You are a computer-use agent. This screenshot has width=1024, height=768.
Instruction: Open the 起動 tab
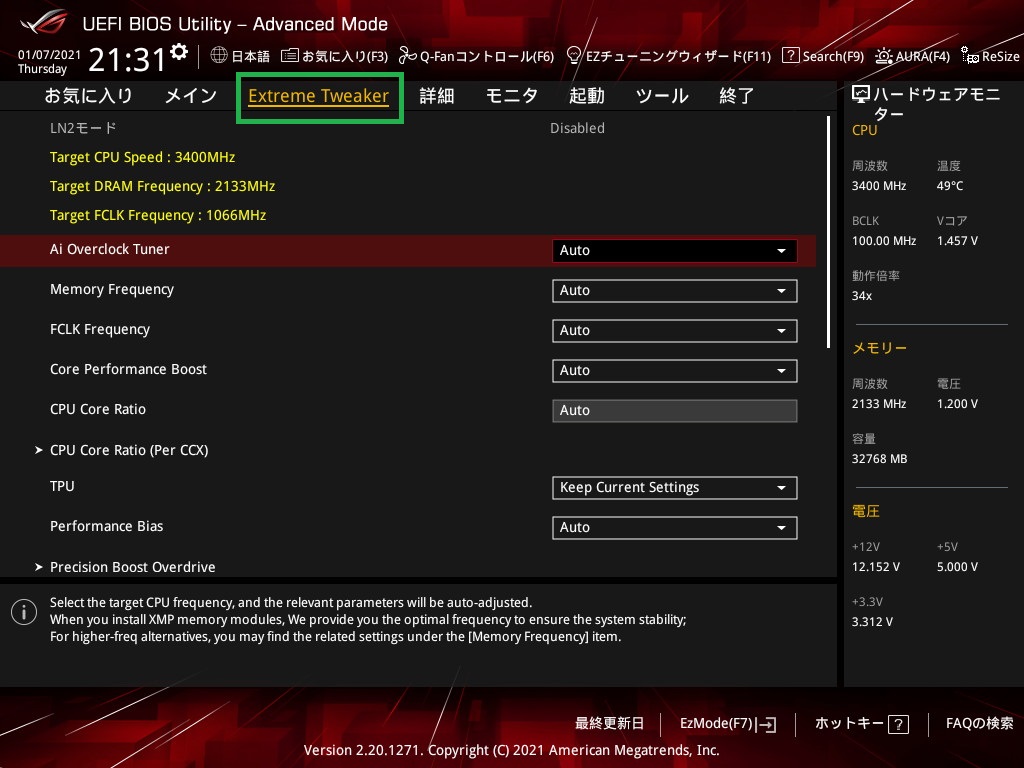(586, 96)
